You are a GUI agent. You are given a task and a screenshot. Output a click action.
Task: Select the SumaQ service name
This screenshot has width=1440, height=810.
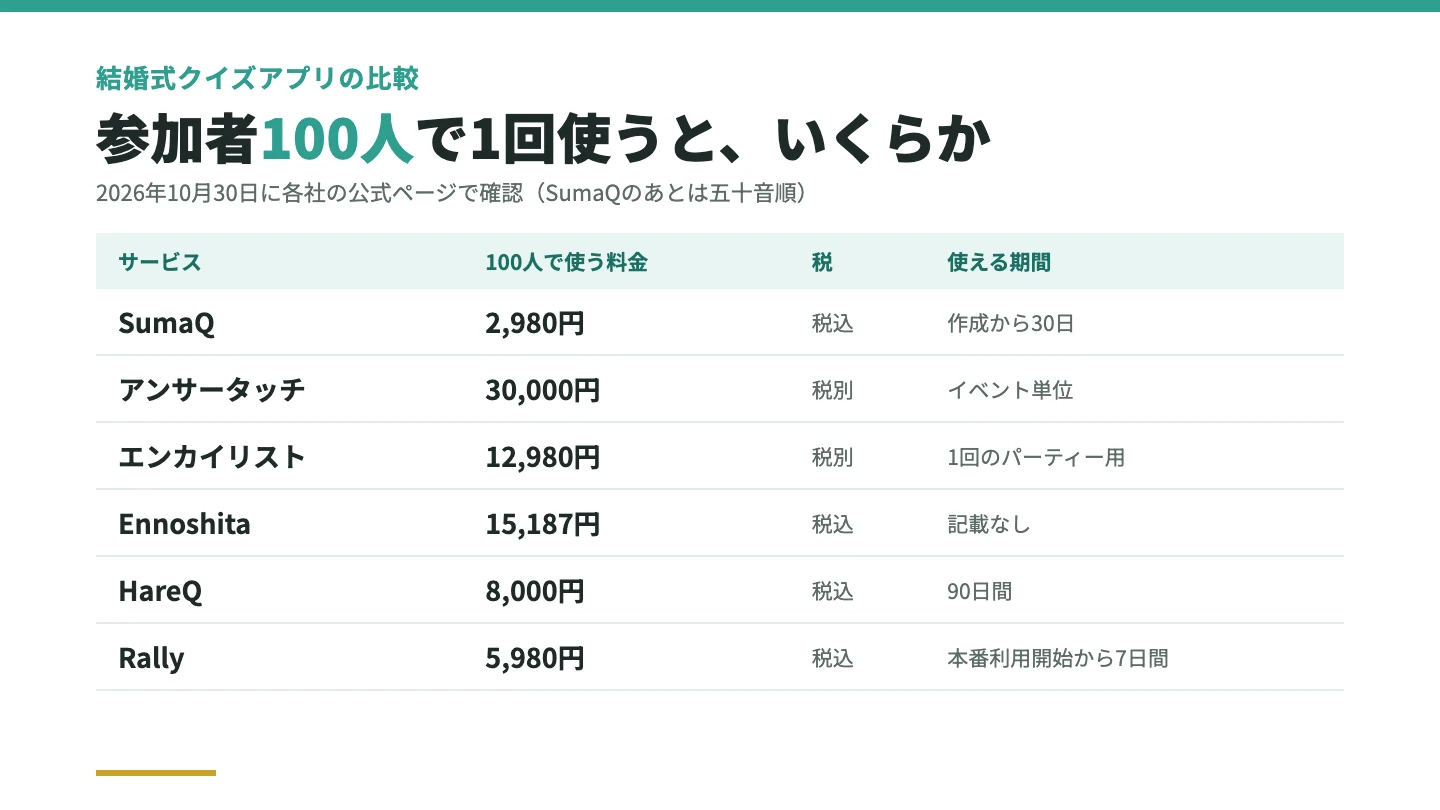tap(166, 323)
